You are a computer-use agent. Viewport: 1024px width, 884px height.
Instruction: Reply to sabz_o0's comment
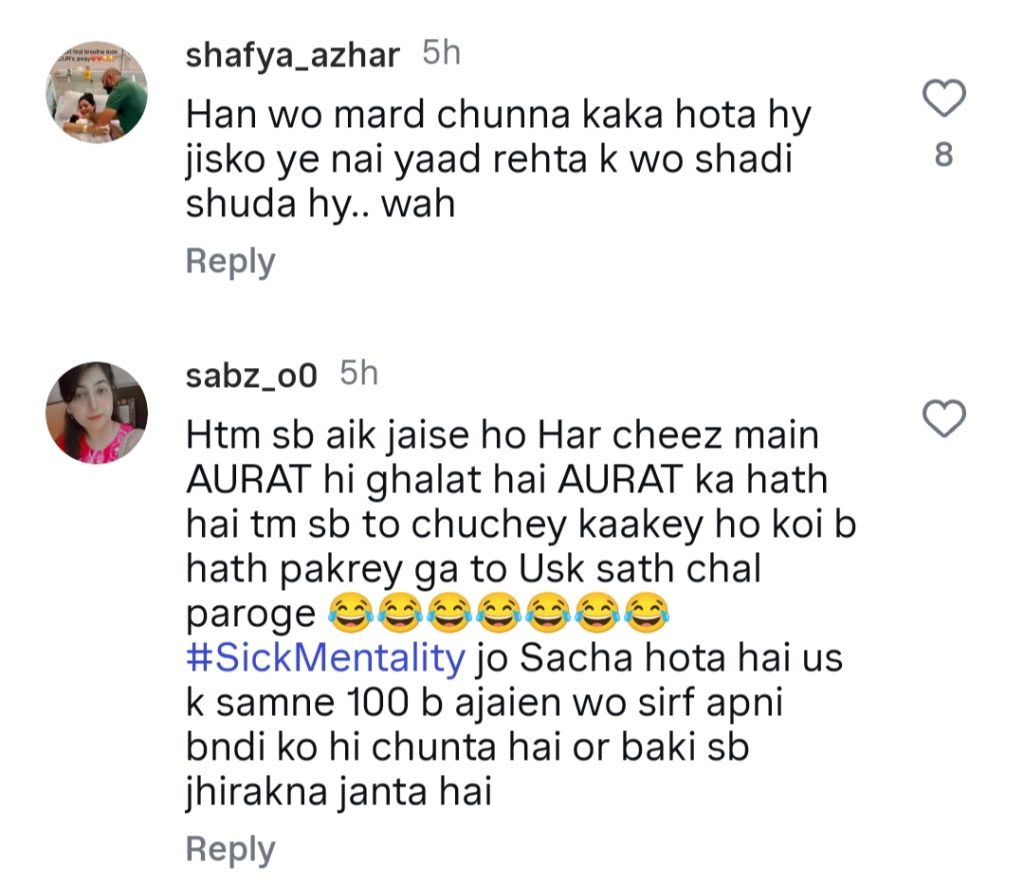(230, 850)
